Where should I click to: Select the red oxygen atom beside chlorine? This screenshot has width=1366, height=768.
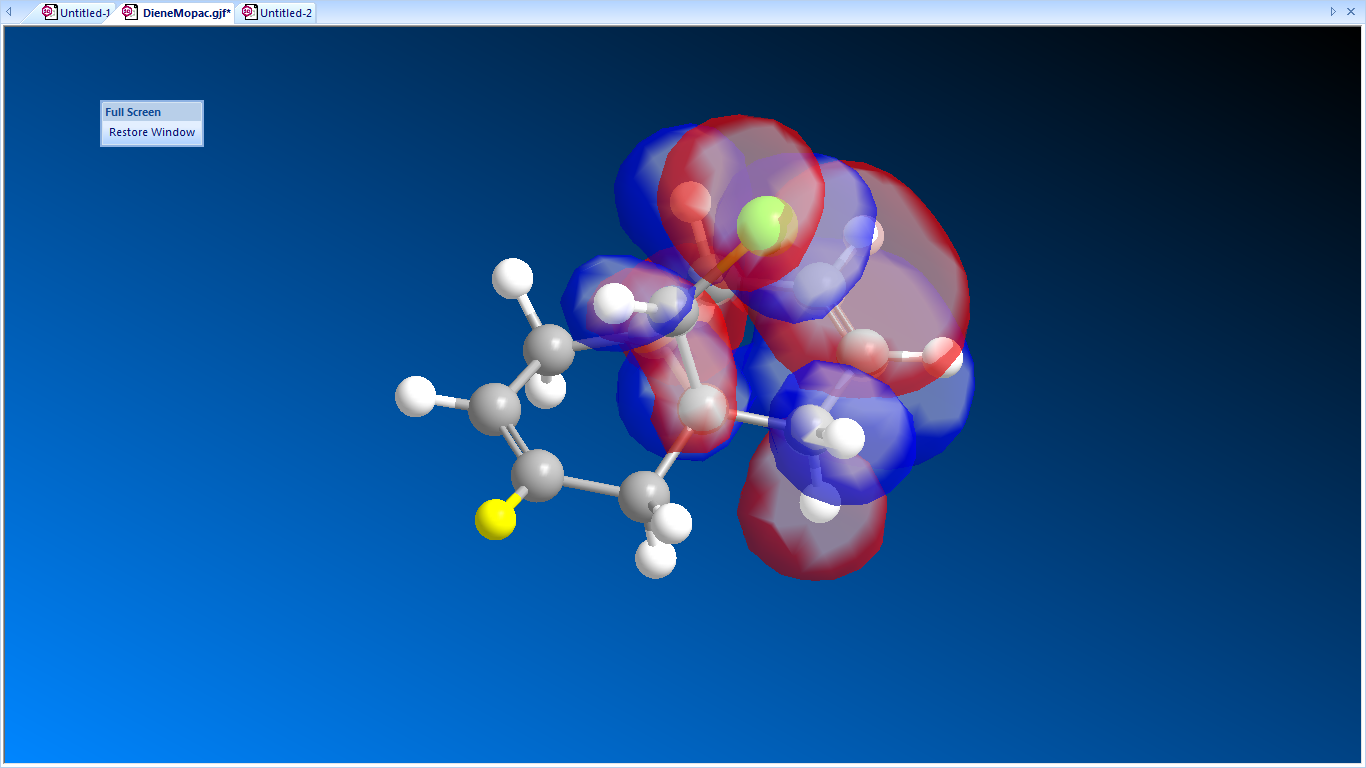(690, 202)
